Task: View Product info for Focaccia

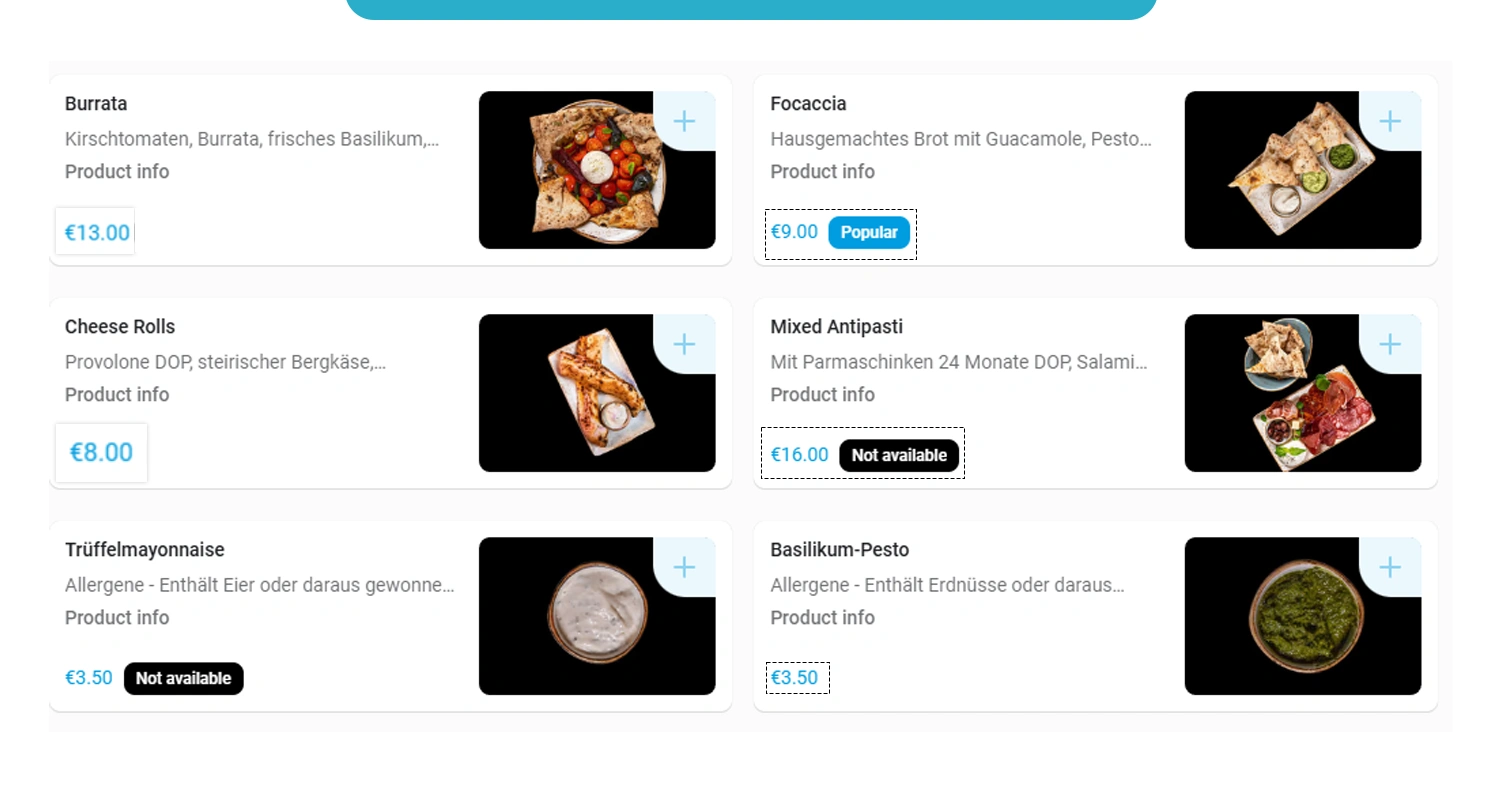Action: [822, 172]
